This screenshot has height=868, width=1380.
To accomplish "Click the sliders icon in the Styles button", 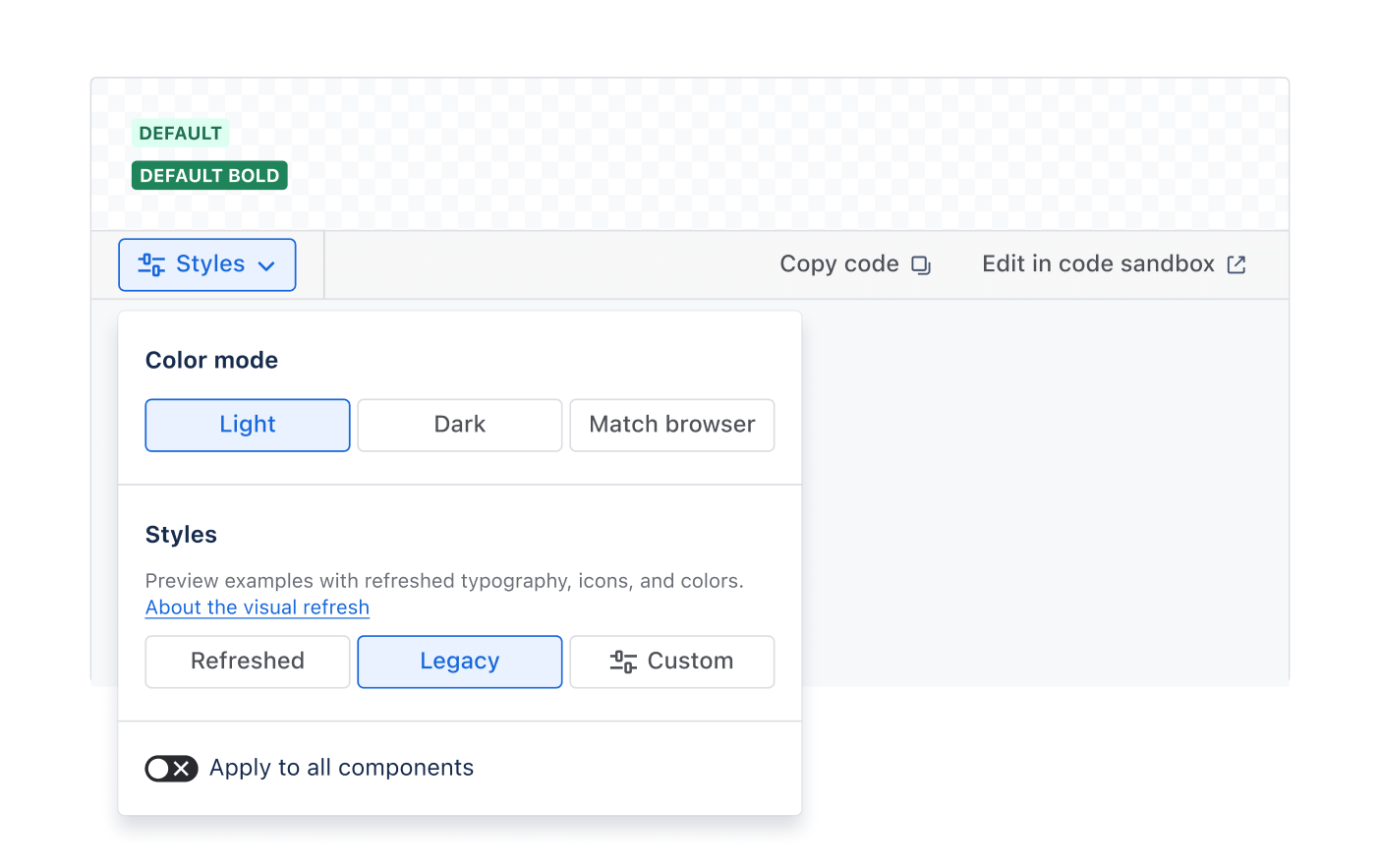I will [x=151, y=264].
